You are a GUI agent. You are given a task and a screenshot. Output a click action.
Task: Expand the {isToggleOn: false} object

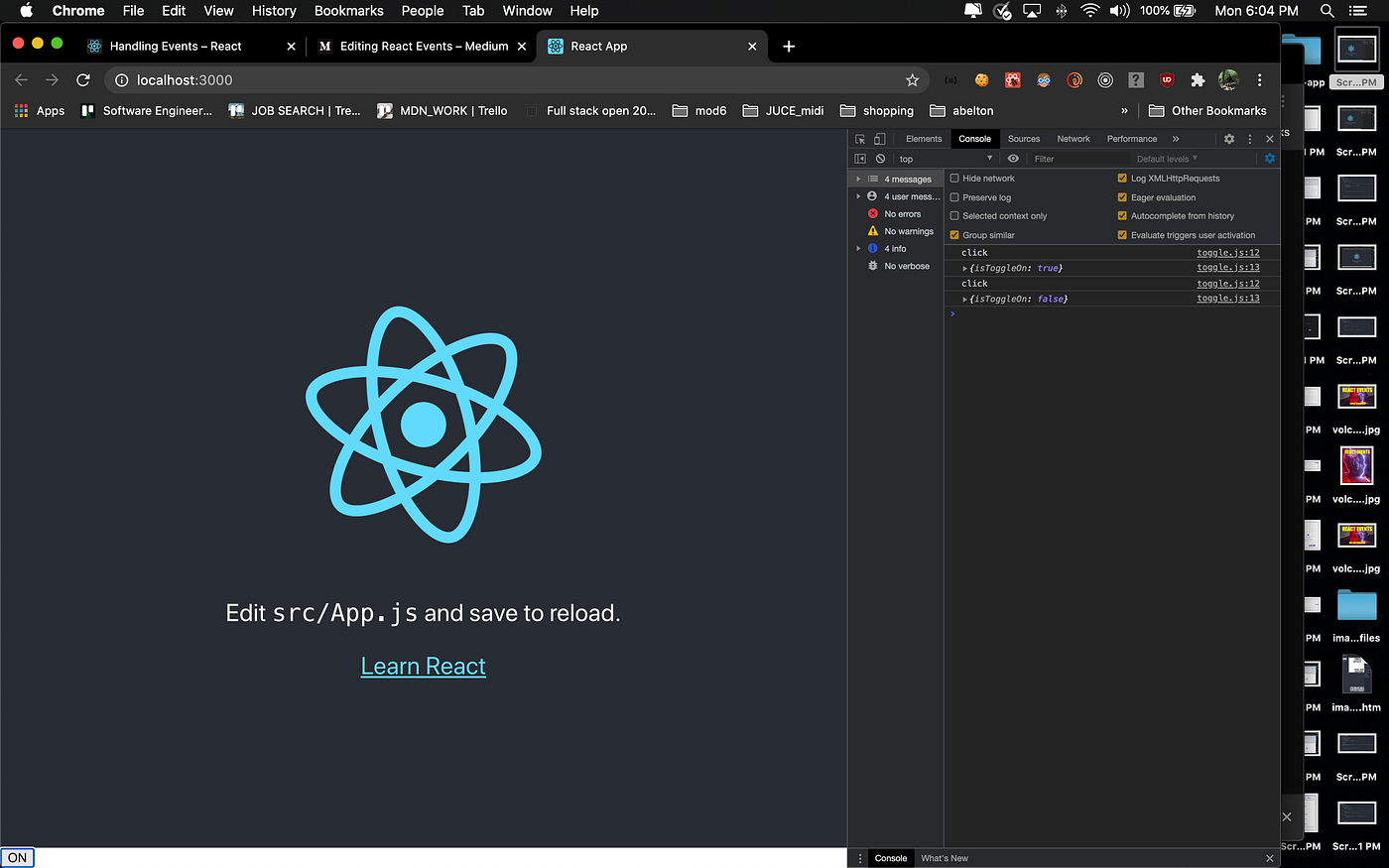tap(964, 300)
